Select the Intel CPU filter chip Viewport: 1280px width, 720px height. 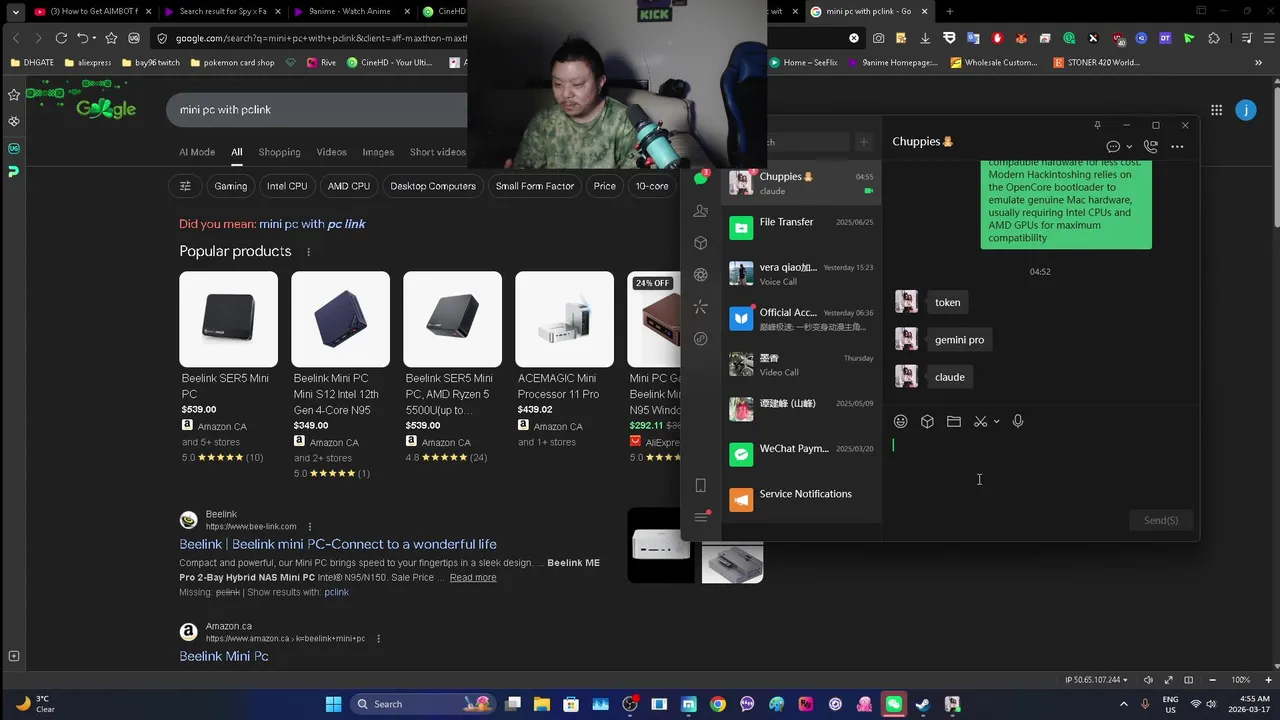pos(287,186)
